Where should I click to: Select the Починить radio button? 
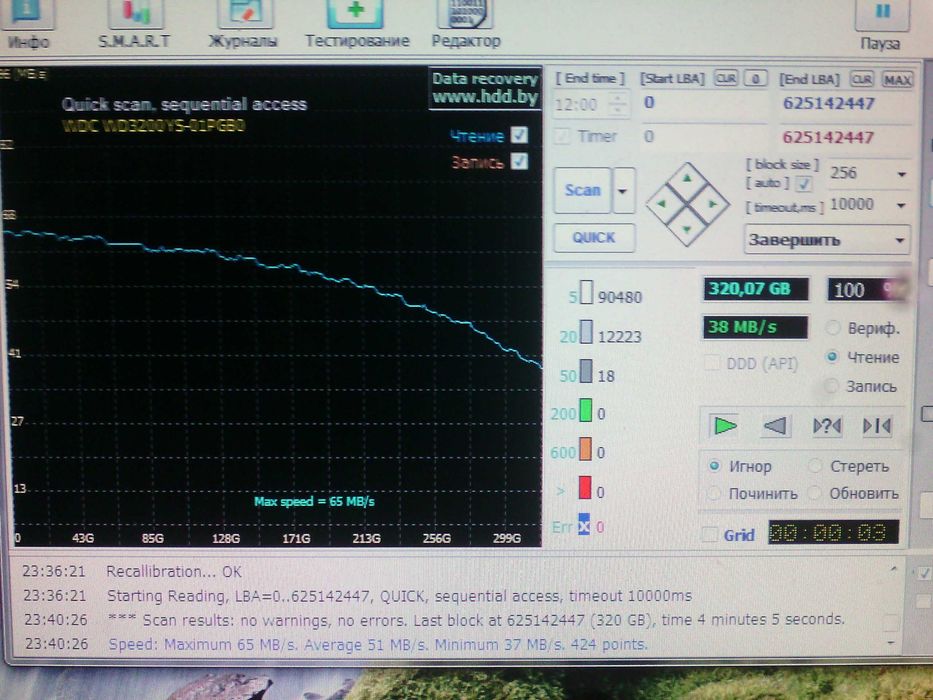(714, 493)
